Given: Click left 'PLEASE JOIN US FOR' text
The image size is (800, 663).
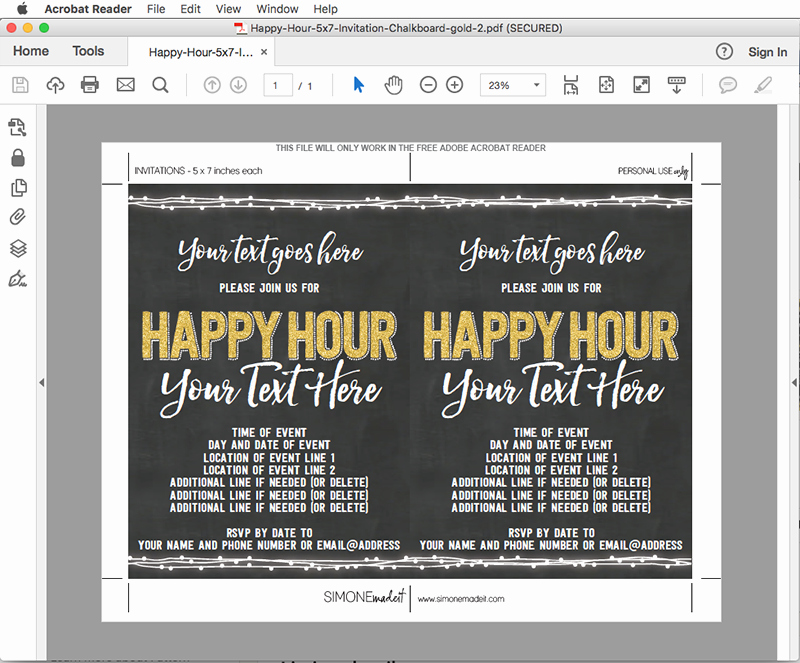Looking at the screenshot, I should coord(269,288).
